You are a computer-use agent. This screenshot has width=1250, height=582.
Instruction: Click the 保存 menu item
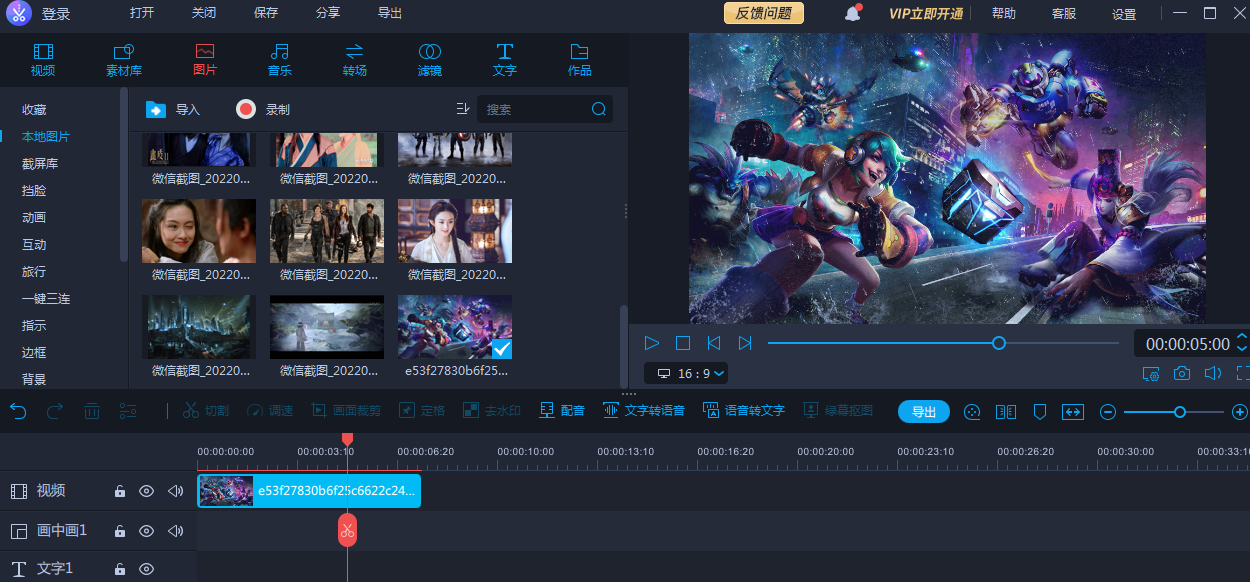tap(266, 13)
